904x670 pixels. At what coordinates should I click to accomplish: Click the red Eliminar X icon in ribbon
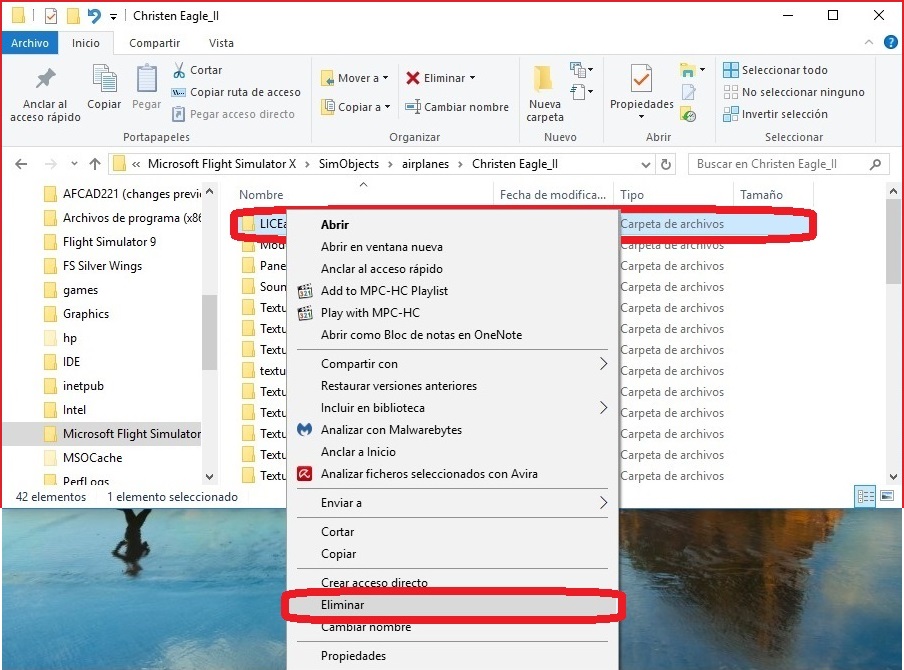pyautogui.click(x=413, y=78)
